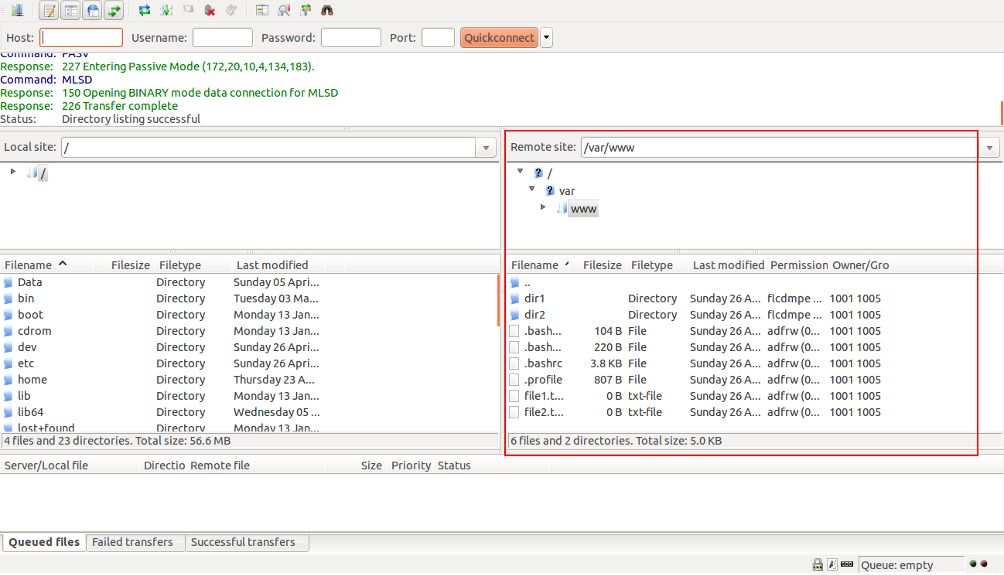Select the var folder in remote tree
The width and height of the screenshot is (1004, 575).
click(x=567, y=191)
